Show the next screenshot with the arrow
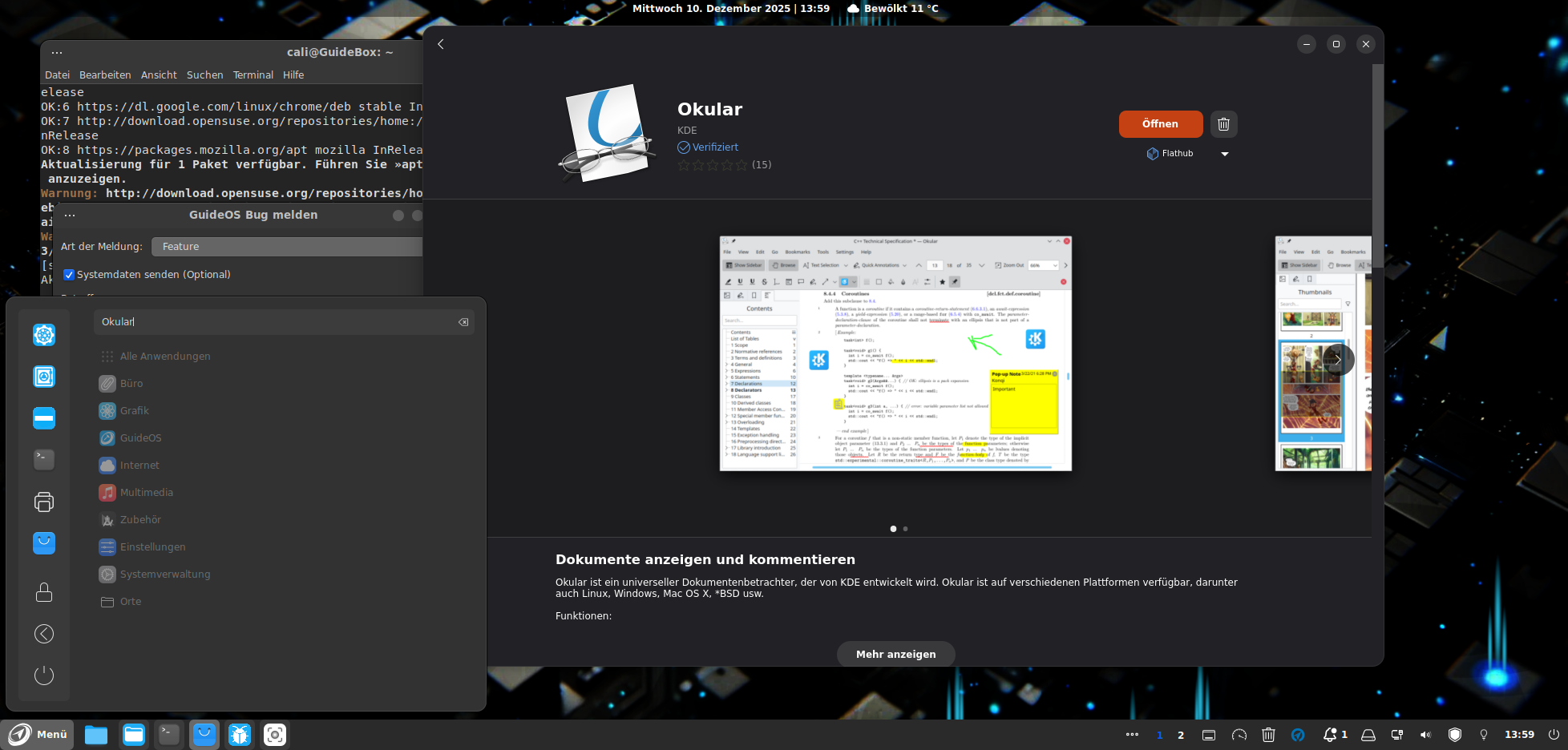 [x=1337, y=360]
